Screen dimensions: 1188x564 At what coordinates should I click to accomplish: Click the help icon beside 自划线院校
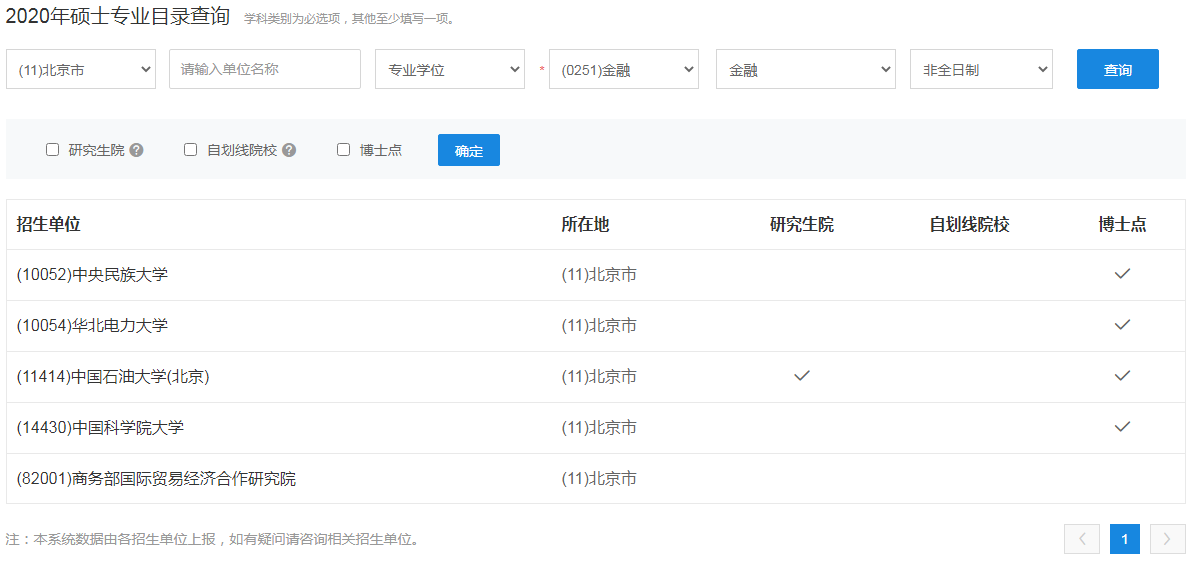point(289,150)
